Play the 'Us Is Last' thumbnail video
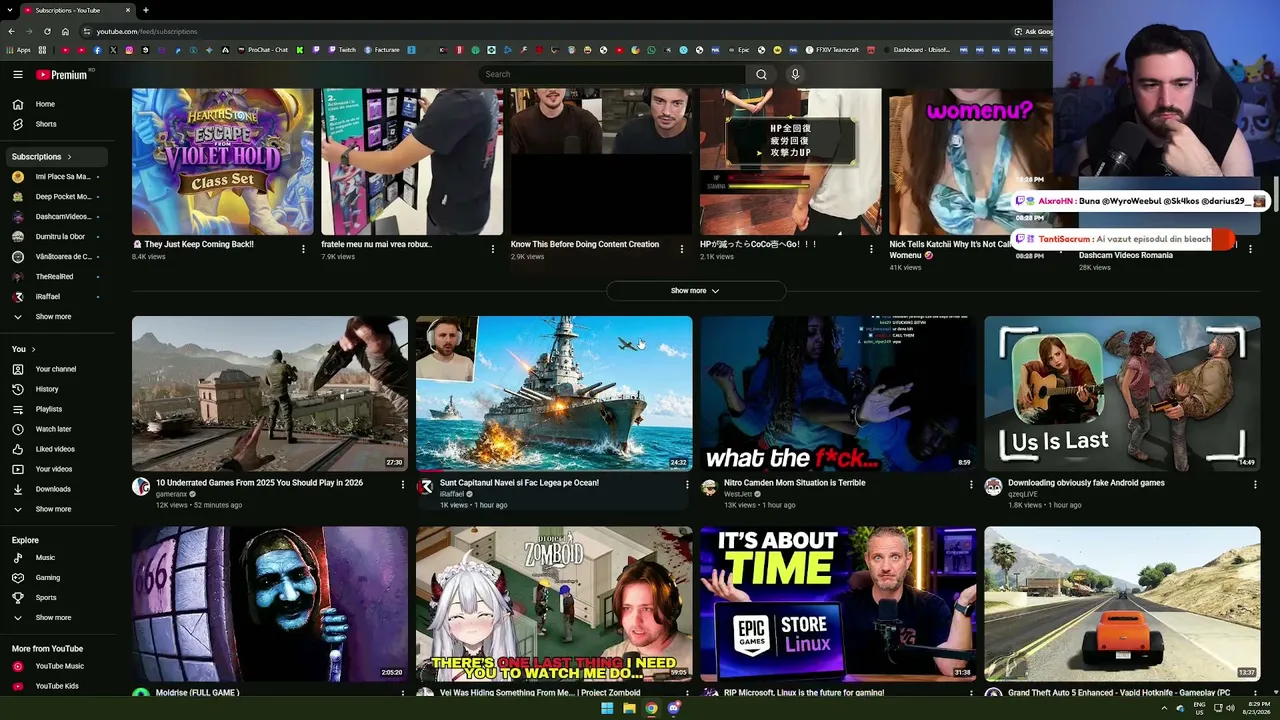Screen dimensions: 1280x720 click(1122, 394)
